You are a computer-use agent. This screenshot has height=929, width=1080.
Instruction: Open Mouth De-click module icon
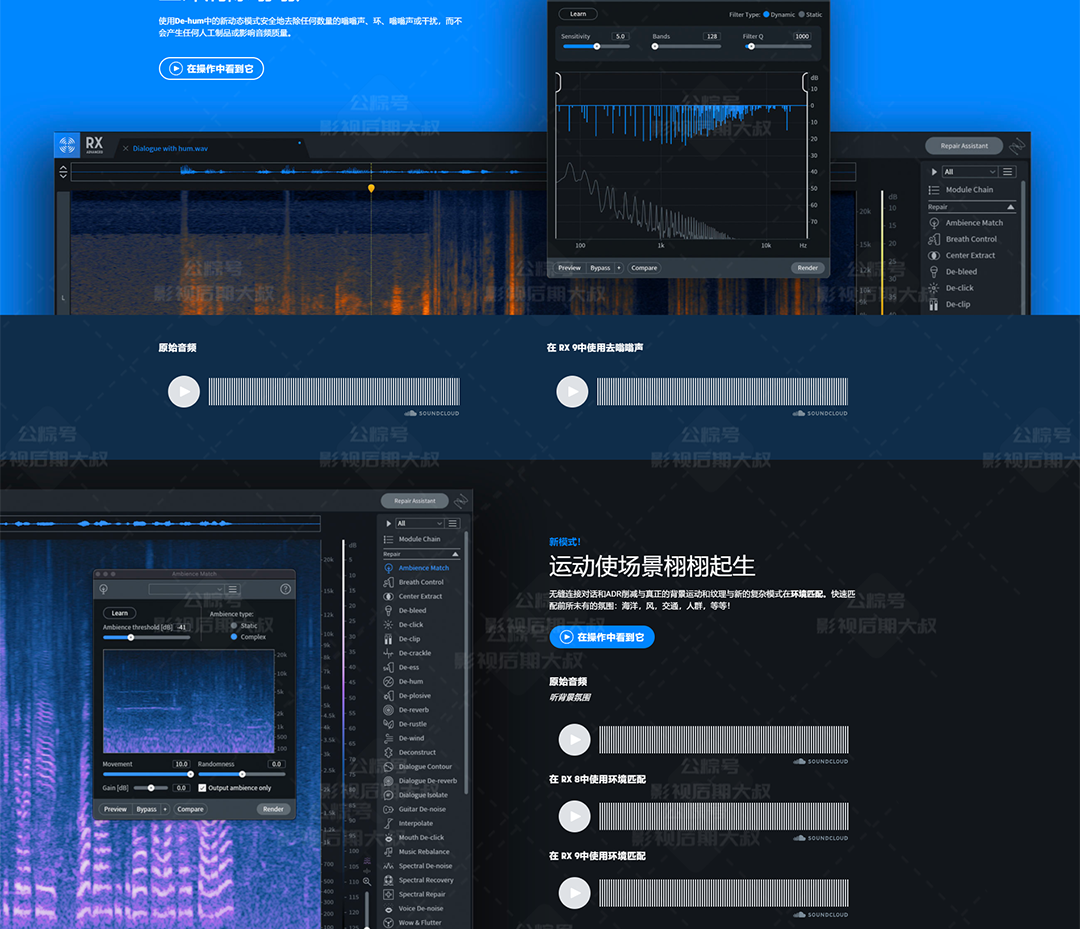pos(388,837)
